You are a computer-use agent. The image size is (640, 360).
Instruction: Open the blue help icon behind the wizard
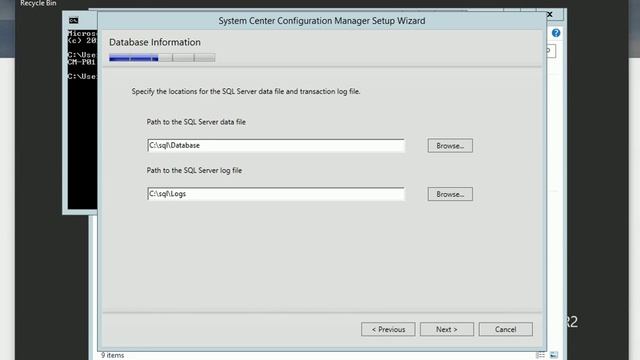556,33
